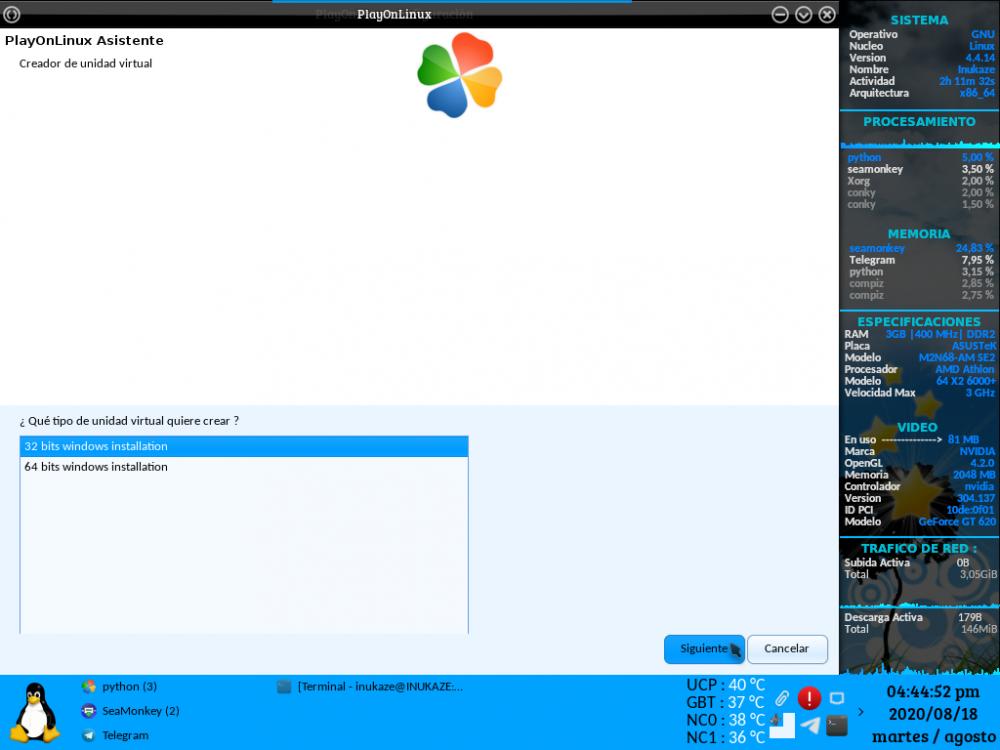Switch to the Terminal inukaze window

(x=370, y=687)
